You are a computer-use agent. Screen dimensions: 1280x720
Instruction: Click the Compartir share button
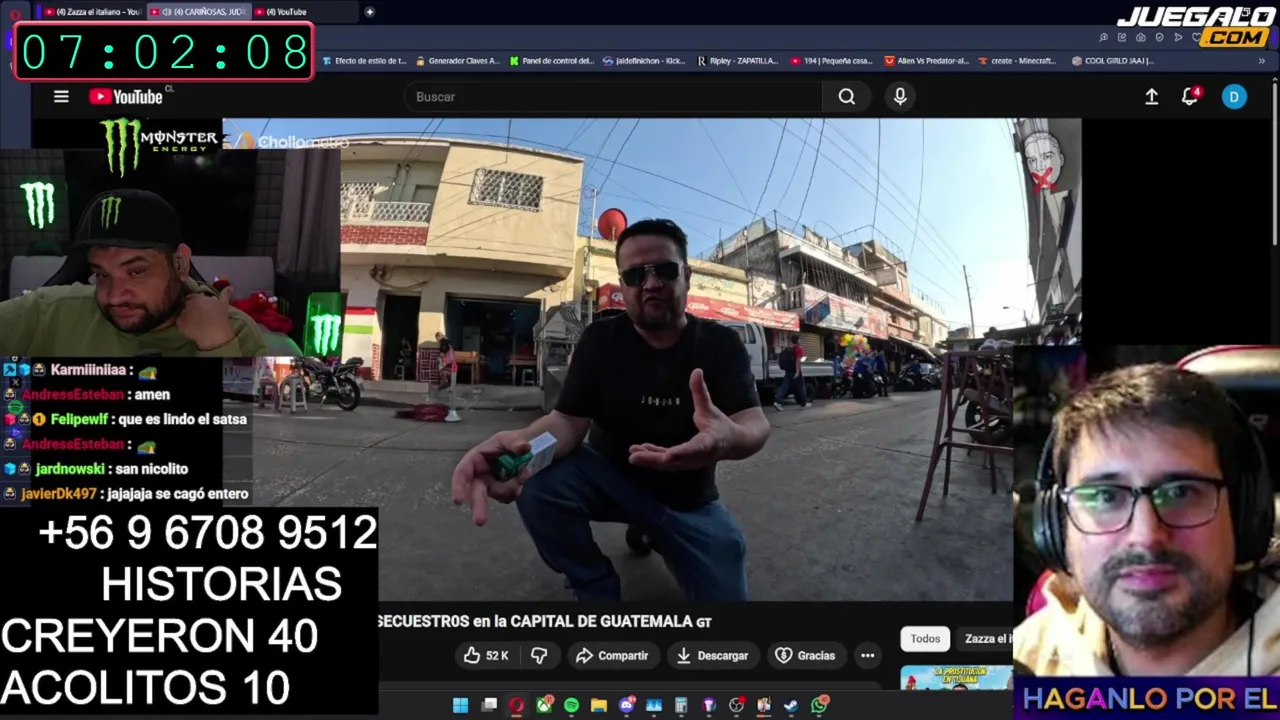click(612, 656)
